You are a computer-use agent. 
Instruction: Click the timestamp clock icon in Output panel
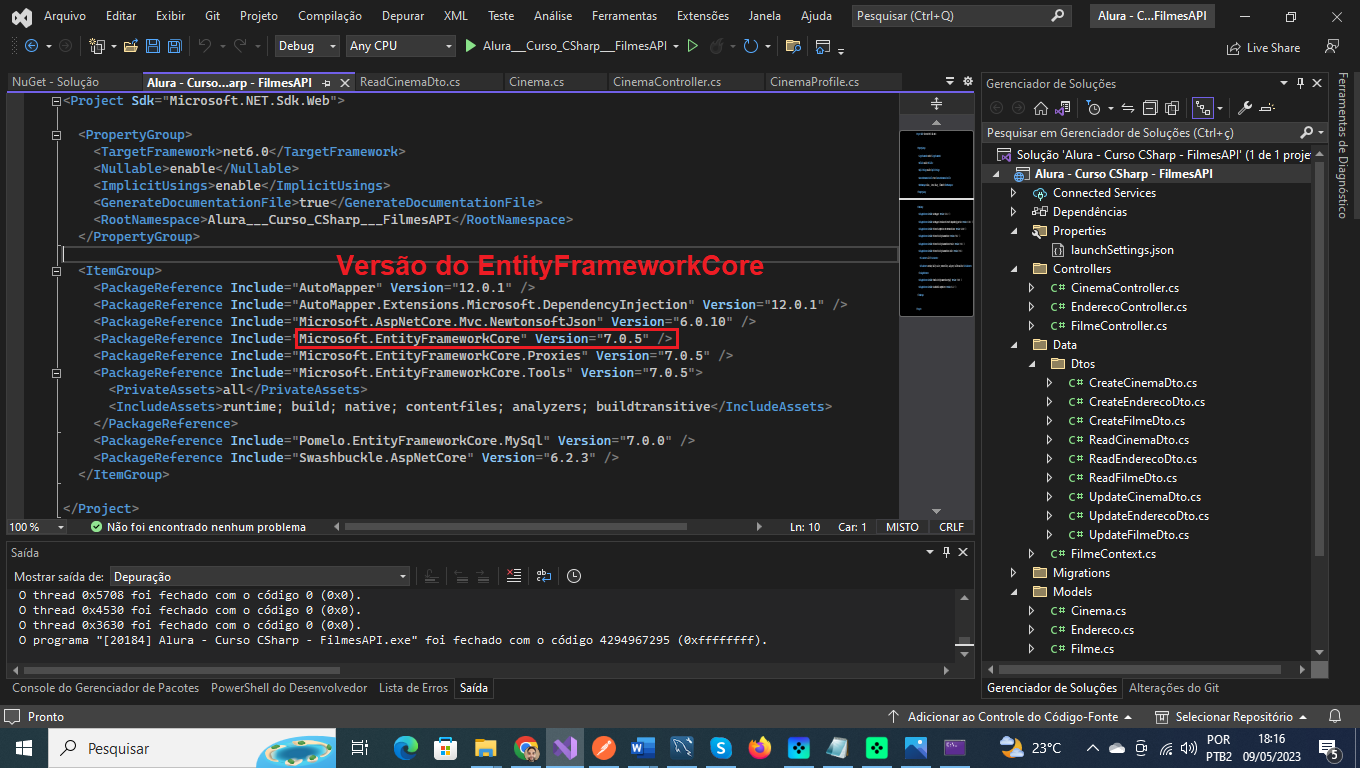coord(574,576)
